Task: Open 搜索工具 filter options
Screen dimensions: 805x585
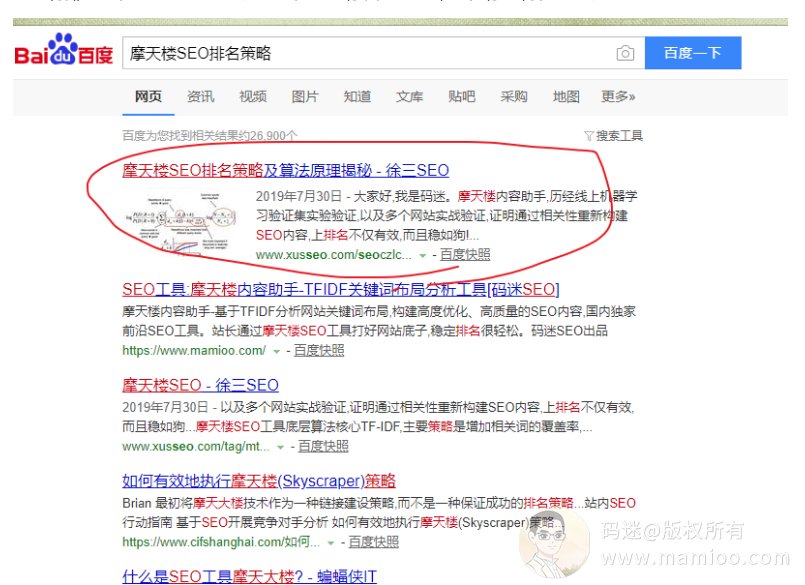Action: 614,136
